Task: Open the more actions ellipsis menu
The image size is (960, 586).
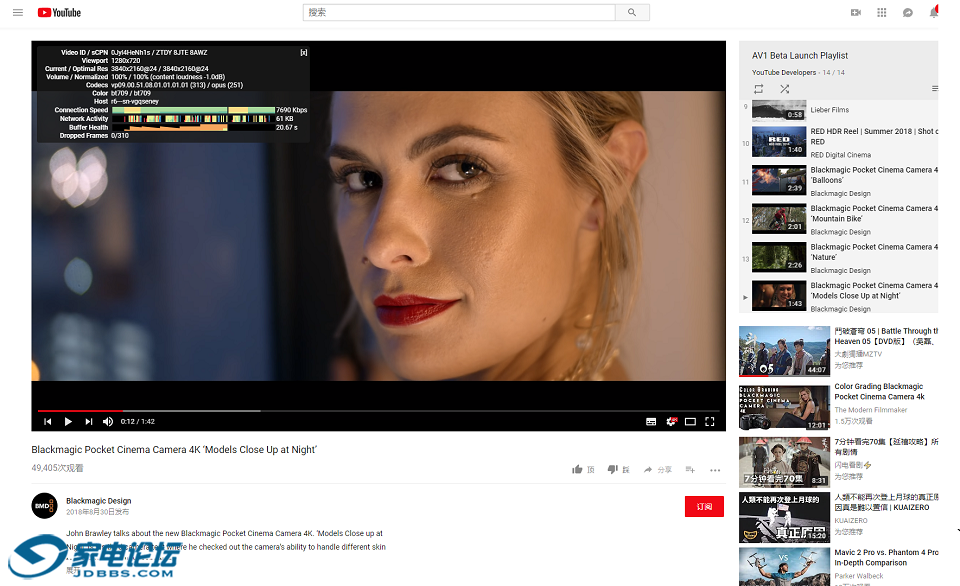Action: tap(715, 470)
